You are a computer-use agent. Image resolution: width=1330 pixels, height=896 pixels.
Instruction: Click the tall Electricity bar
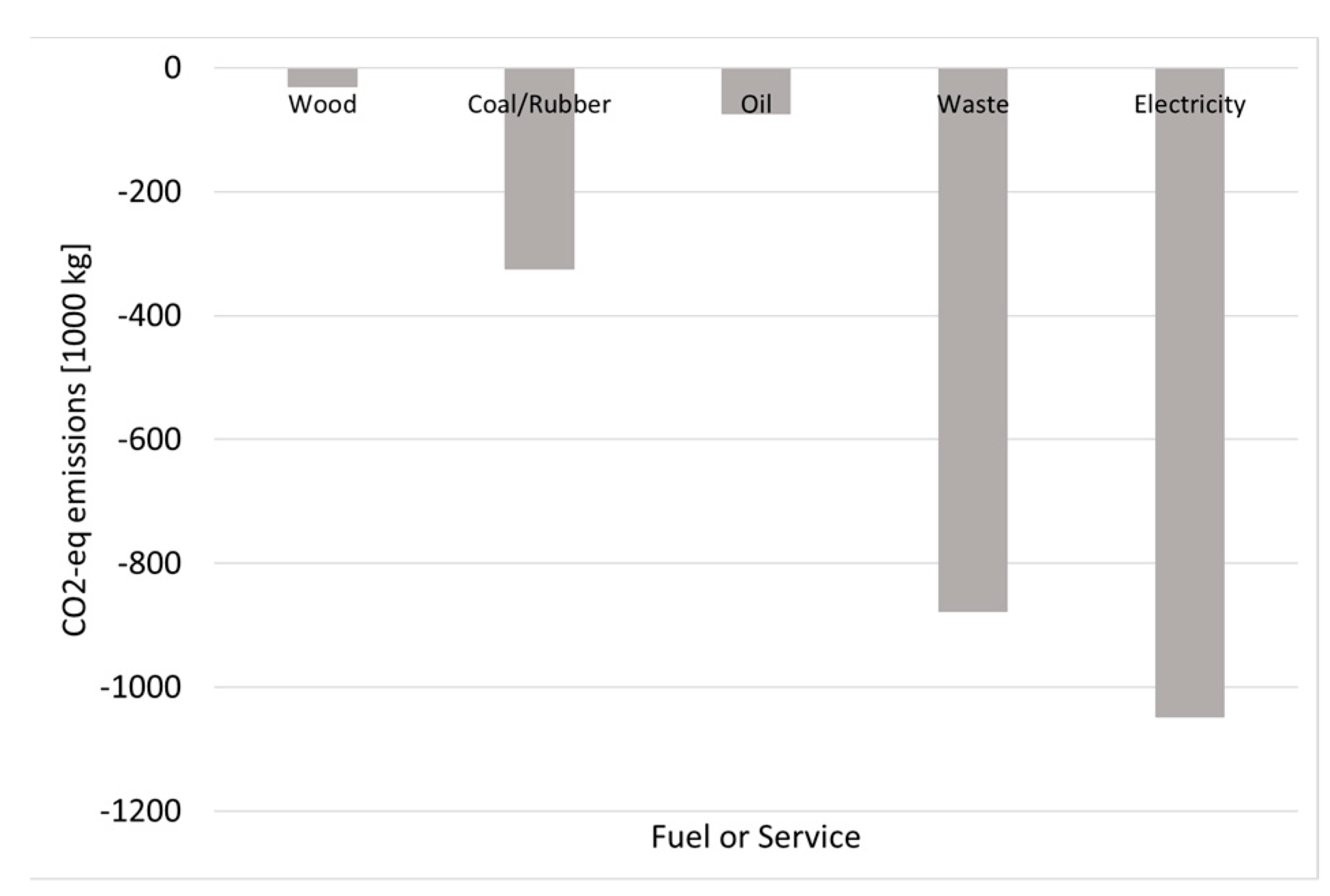pyautogui.click(x=1190, y=409)
